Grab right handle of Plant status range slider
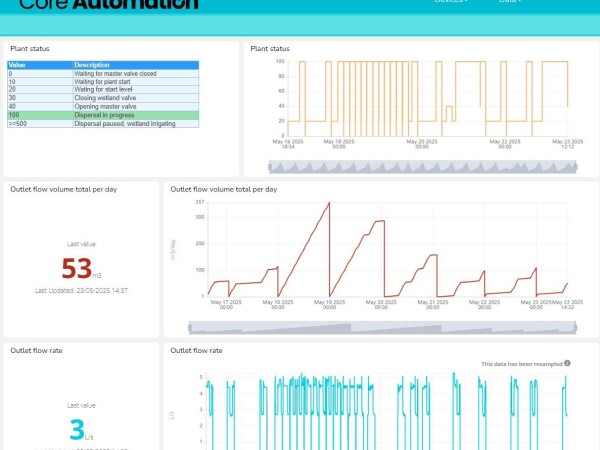 (x=575, y=167)
